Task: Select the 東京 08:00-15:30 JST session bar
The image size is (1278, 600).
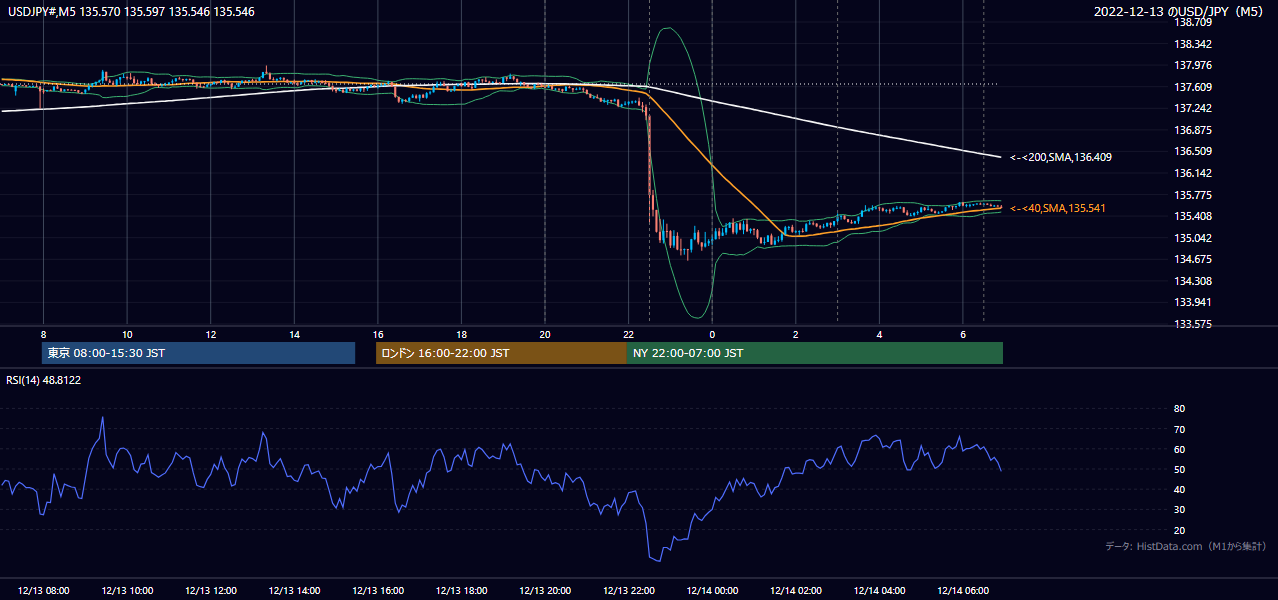Action: tap(198, 353)
